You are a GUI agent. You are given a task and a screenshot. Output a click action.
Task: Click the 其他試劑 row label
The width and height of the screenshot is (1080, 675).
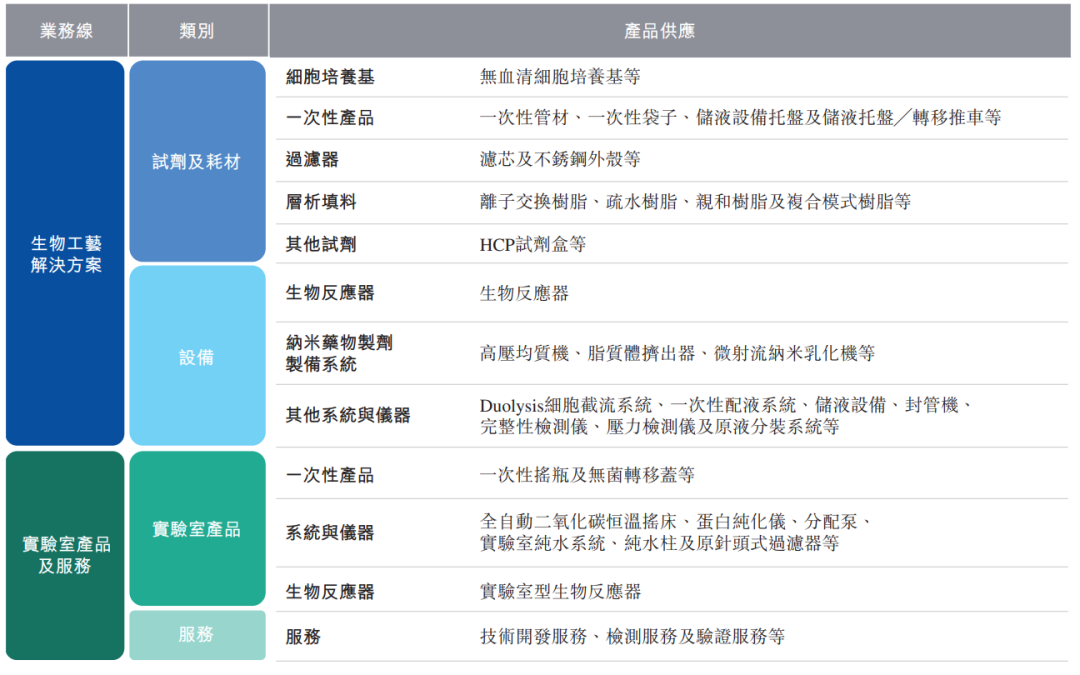click(321, 244)
